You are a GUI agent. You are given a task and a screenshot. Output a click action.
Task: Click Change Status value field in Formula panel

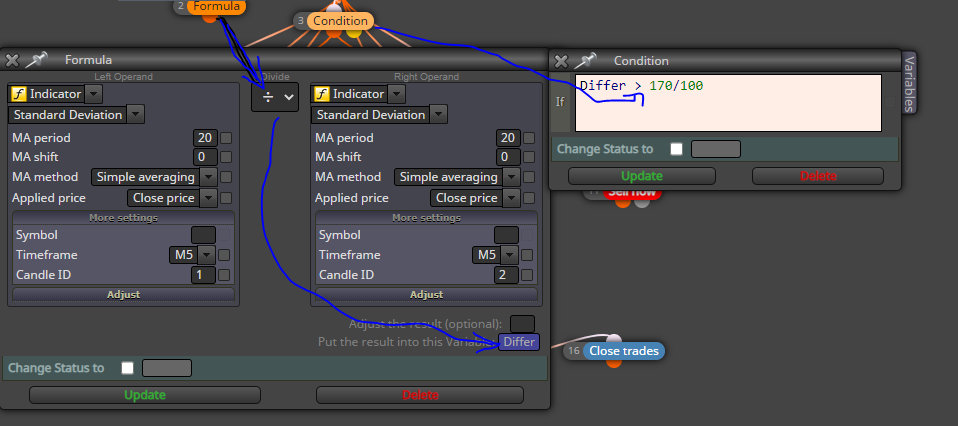(x=167, y=368)
